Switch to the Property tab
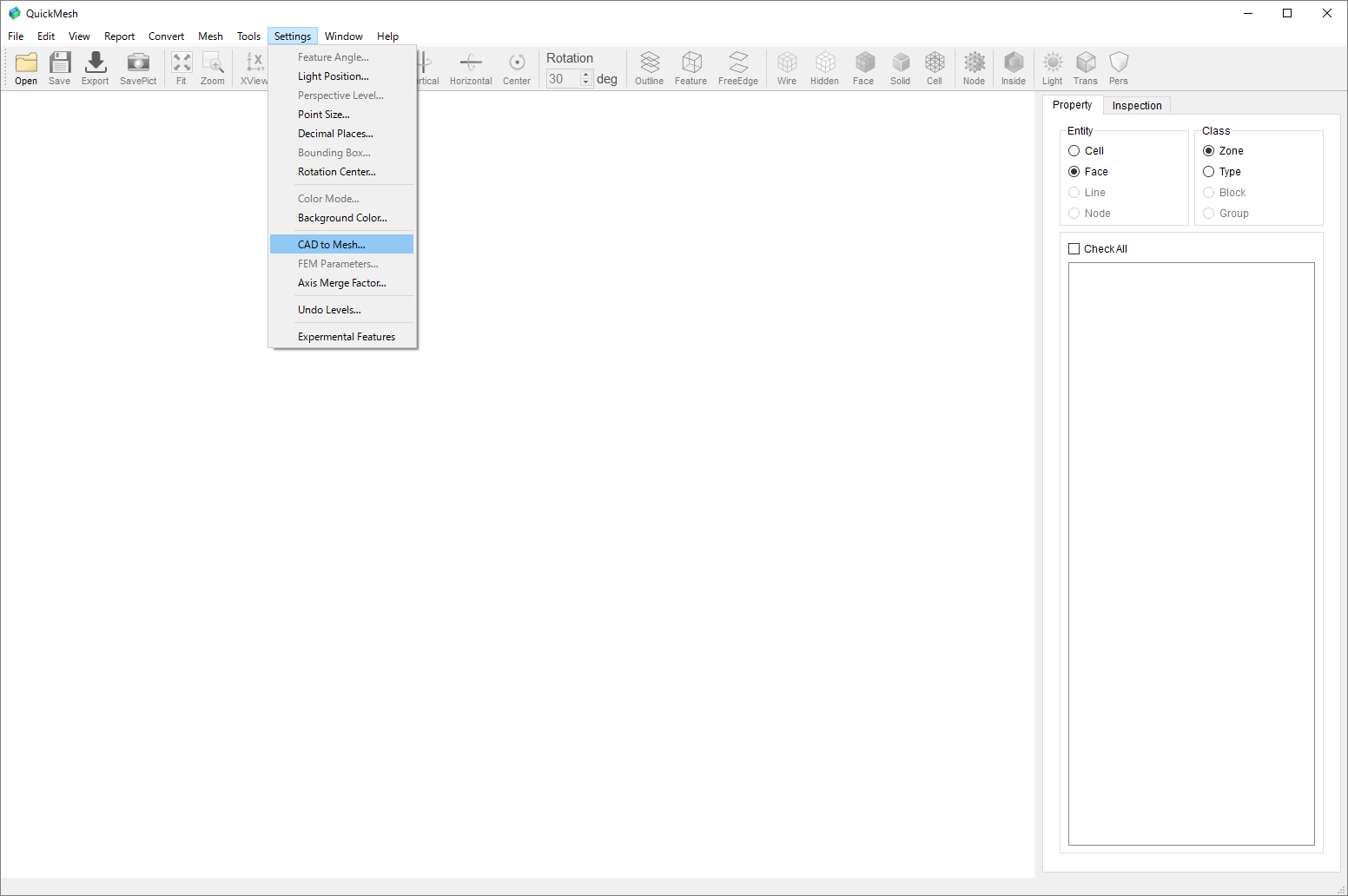1348x896 pixels. pyautogui.click(x=1073, y=105)
